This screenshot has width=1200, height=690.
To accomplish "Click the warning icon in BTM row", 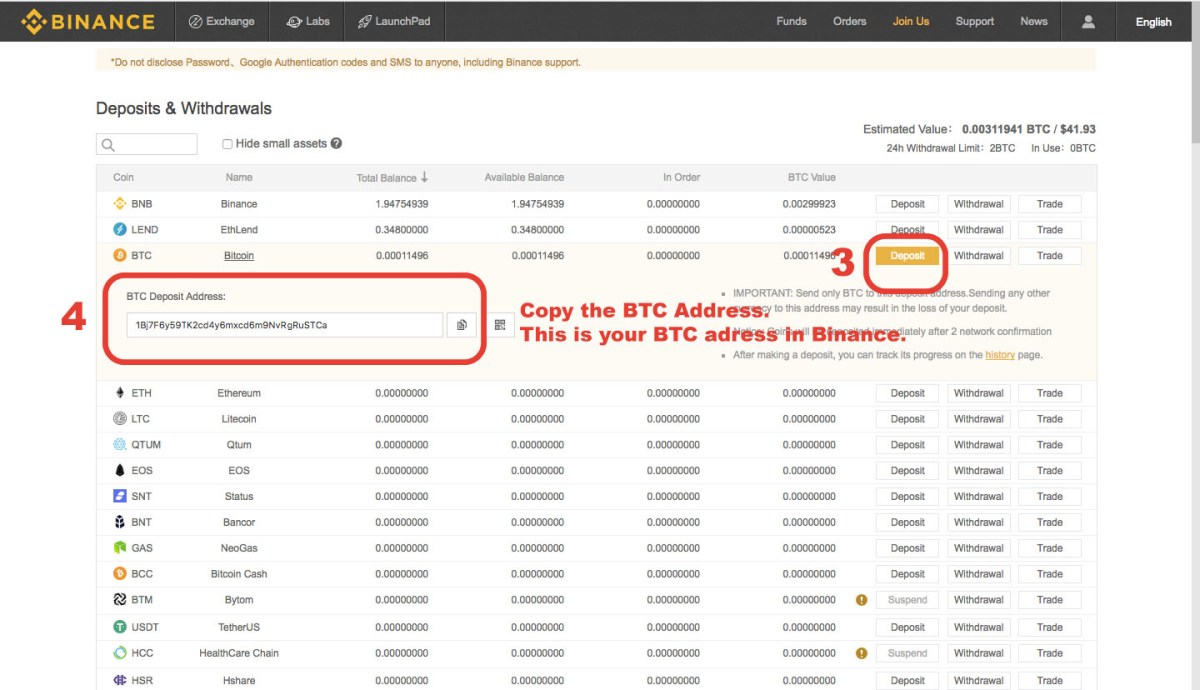I will pos(861,600).
